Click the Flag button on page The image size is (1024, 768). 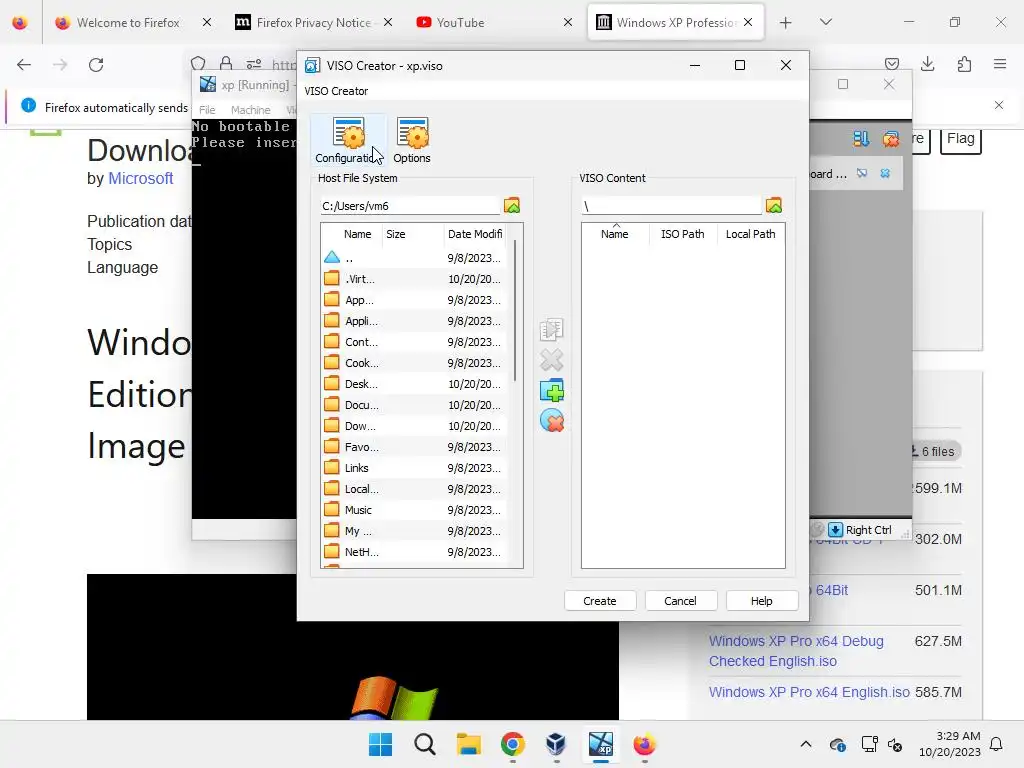[x=960, y=139]
